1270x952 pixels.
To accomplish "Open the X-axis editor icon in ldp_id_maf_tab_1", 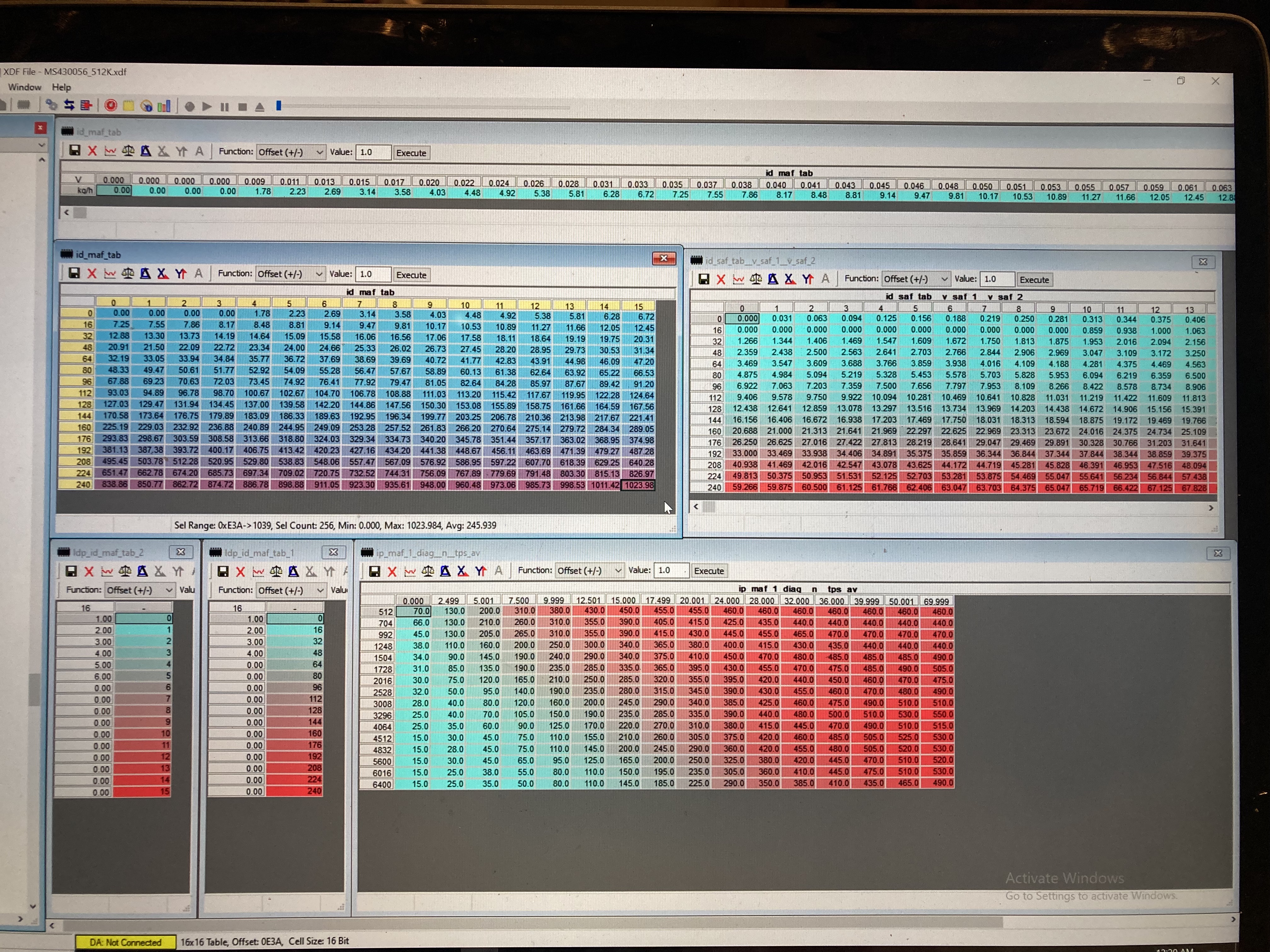I will (311, 571).
